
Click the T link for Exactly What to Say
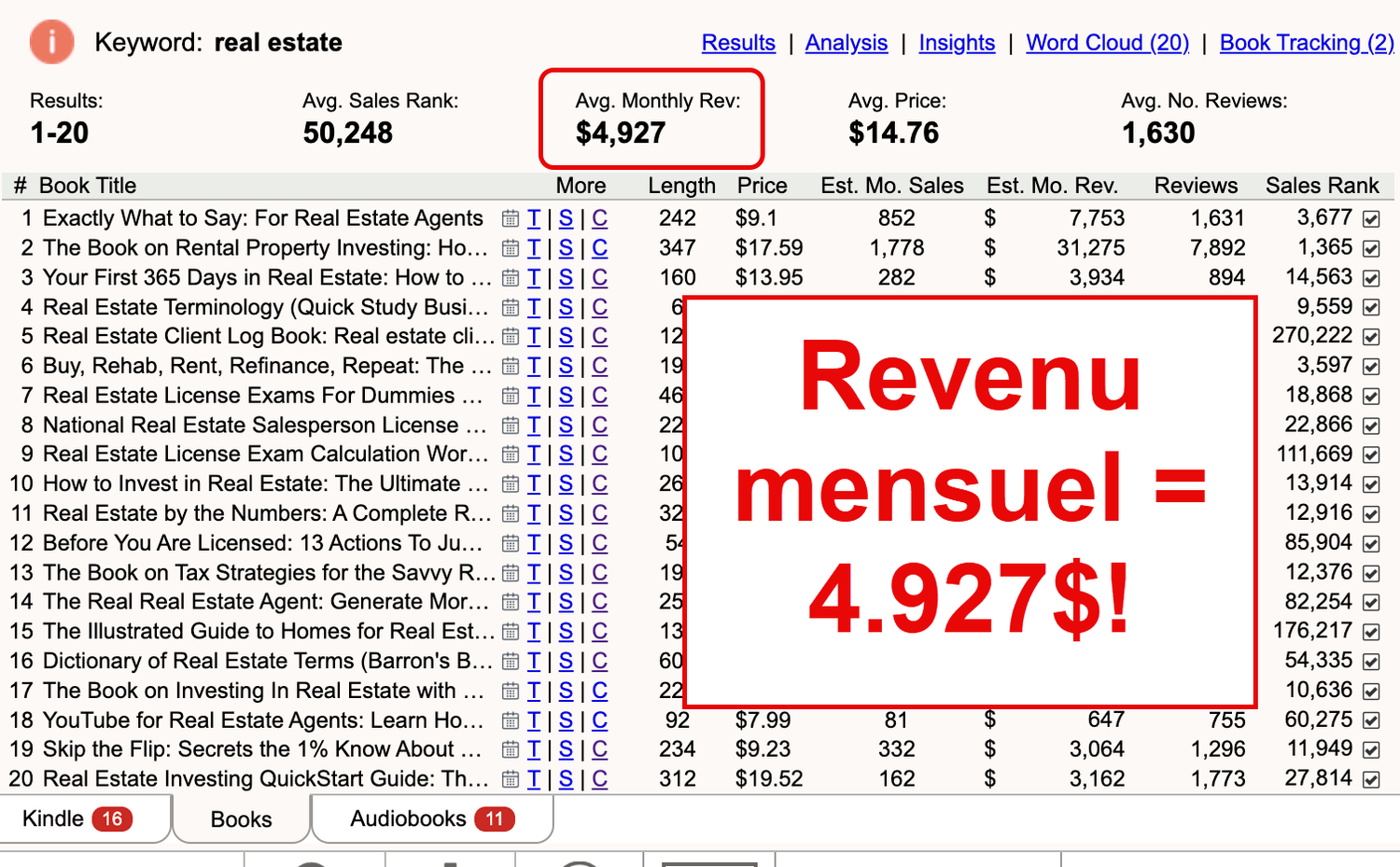point(534,218)
